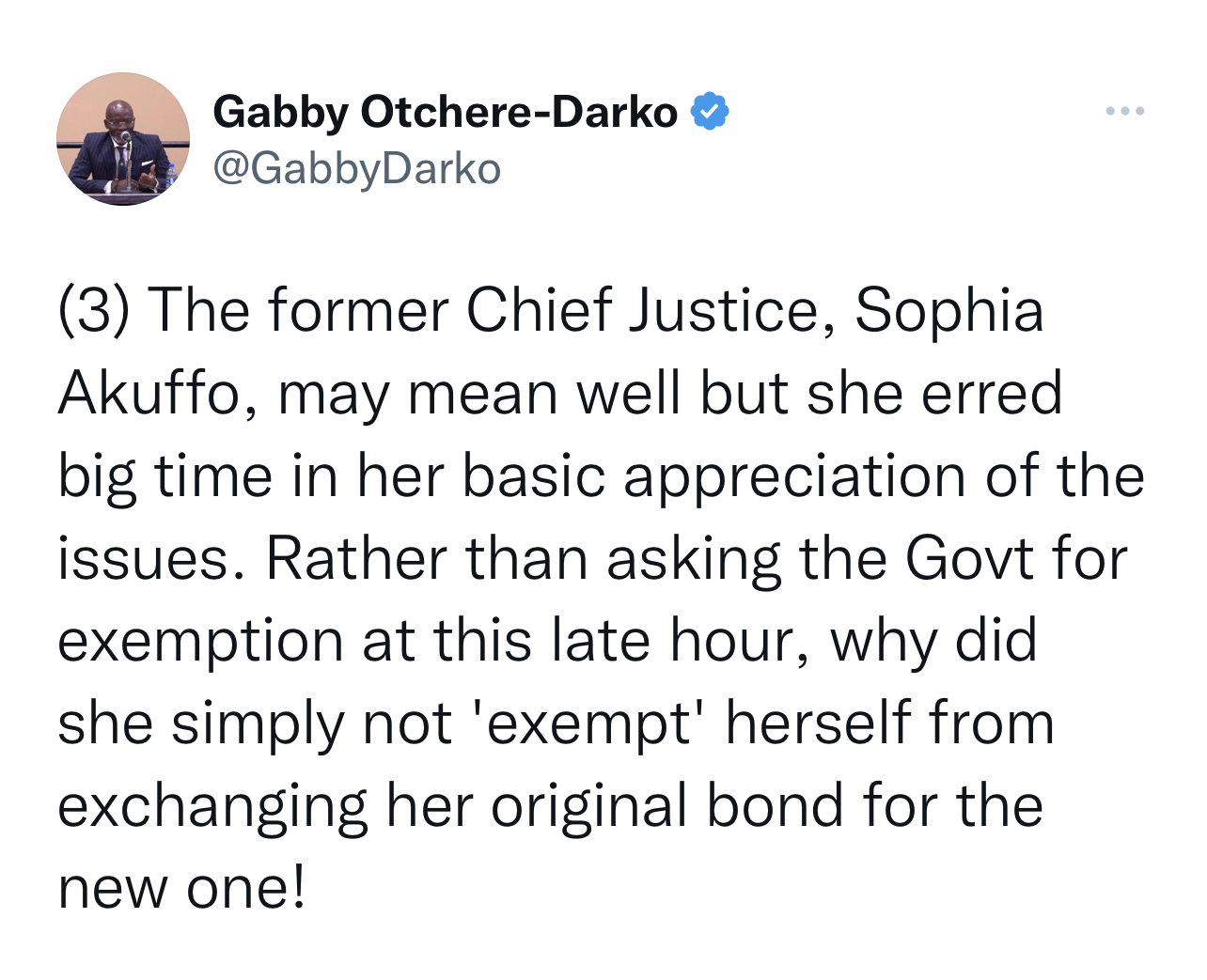Click the words "Chief Justice" in the tweet
Viewport: 1207px width, 980px height.
(643, 311)
